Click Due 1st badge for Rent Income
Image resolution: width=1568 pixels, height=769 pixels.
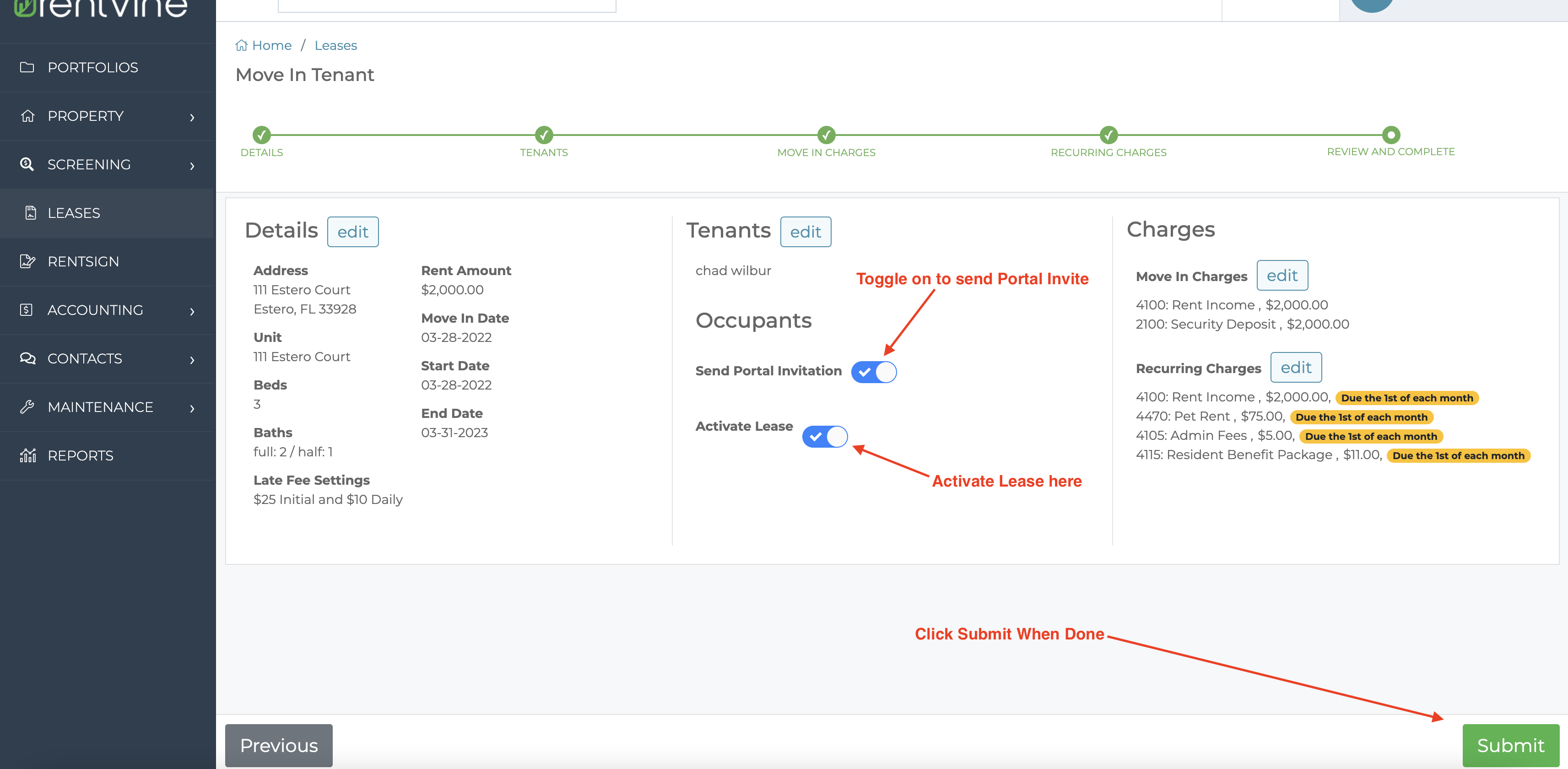1407,398
